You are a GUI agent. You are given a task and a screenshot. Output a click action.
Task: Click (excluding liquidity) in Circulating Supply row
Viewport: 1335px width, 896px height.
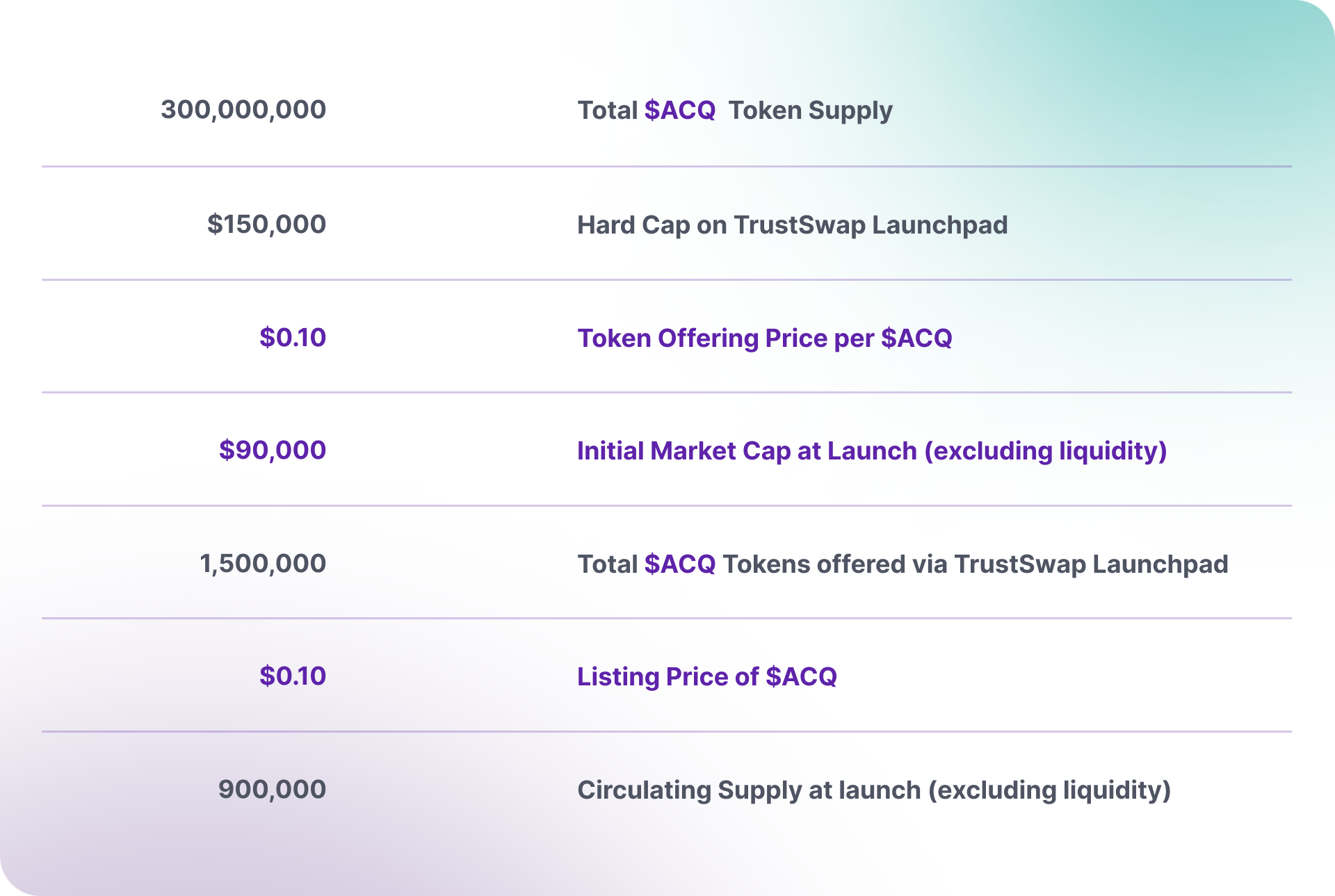[x=1049, y=790]
